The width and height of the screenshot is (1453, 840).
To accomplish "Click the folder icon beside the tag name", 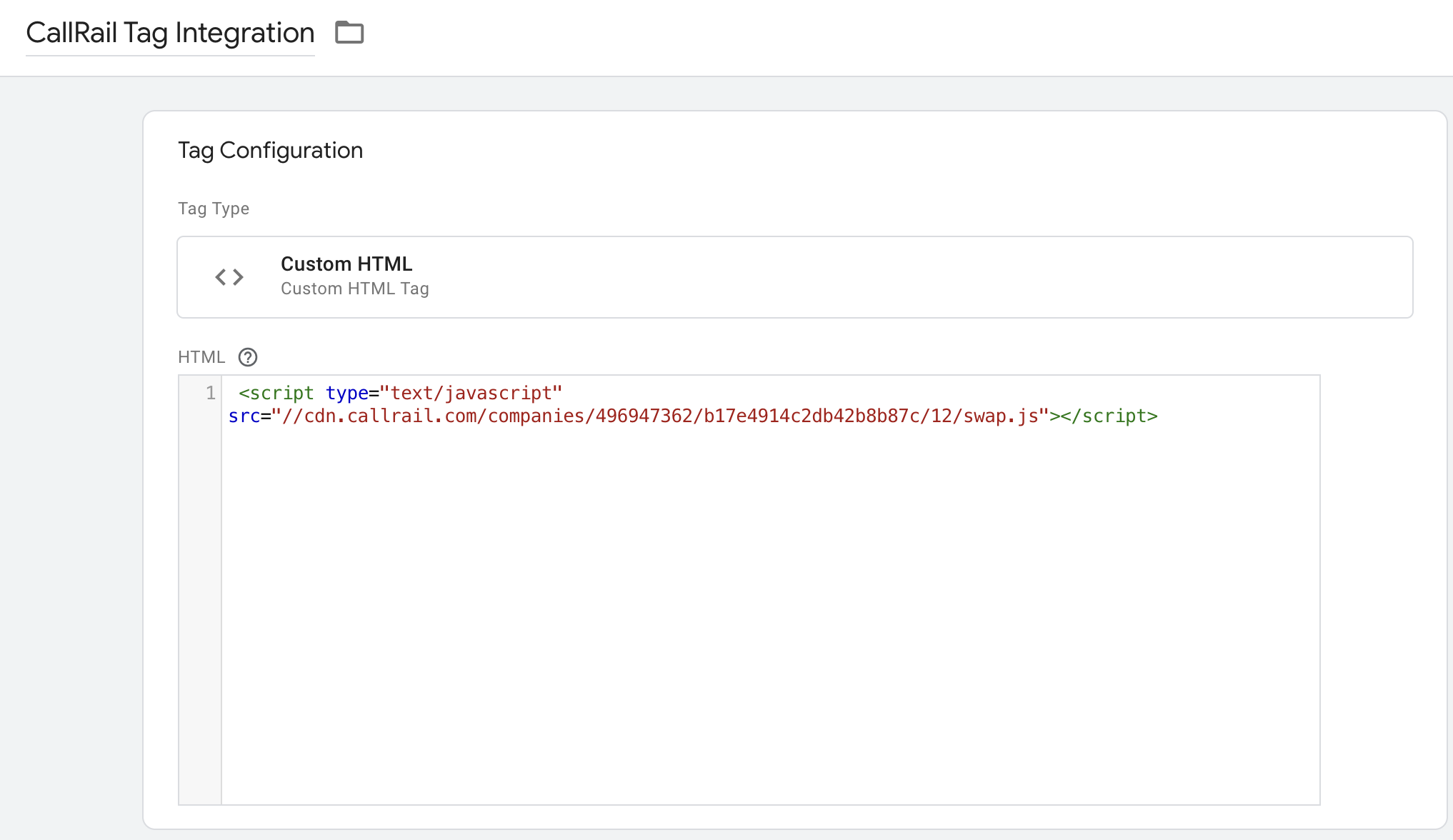I will click(x=349, y=33).
